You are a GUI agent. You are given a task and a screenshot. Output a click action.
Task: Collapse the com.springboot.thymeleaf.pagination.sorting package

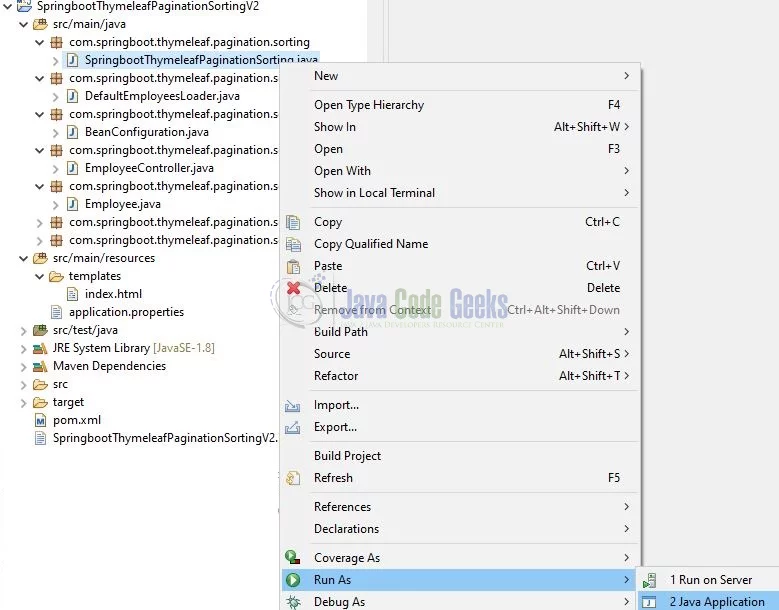pos(40,42)
